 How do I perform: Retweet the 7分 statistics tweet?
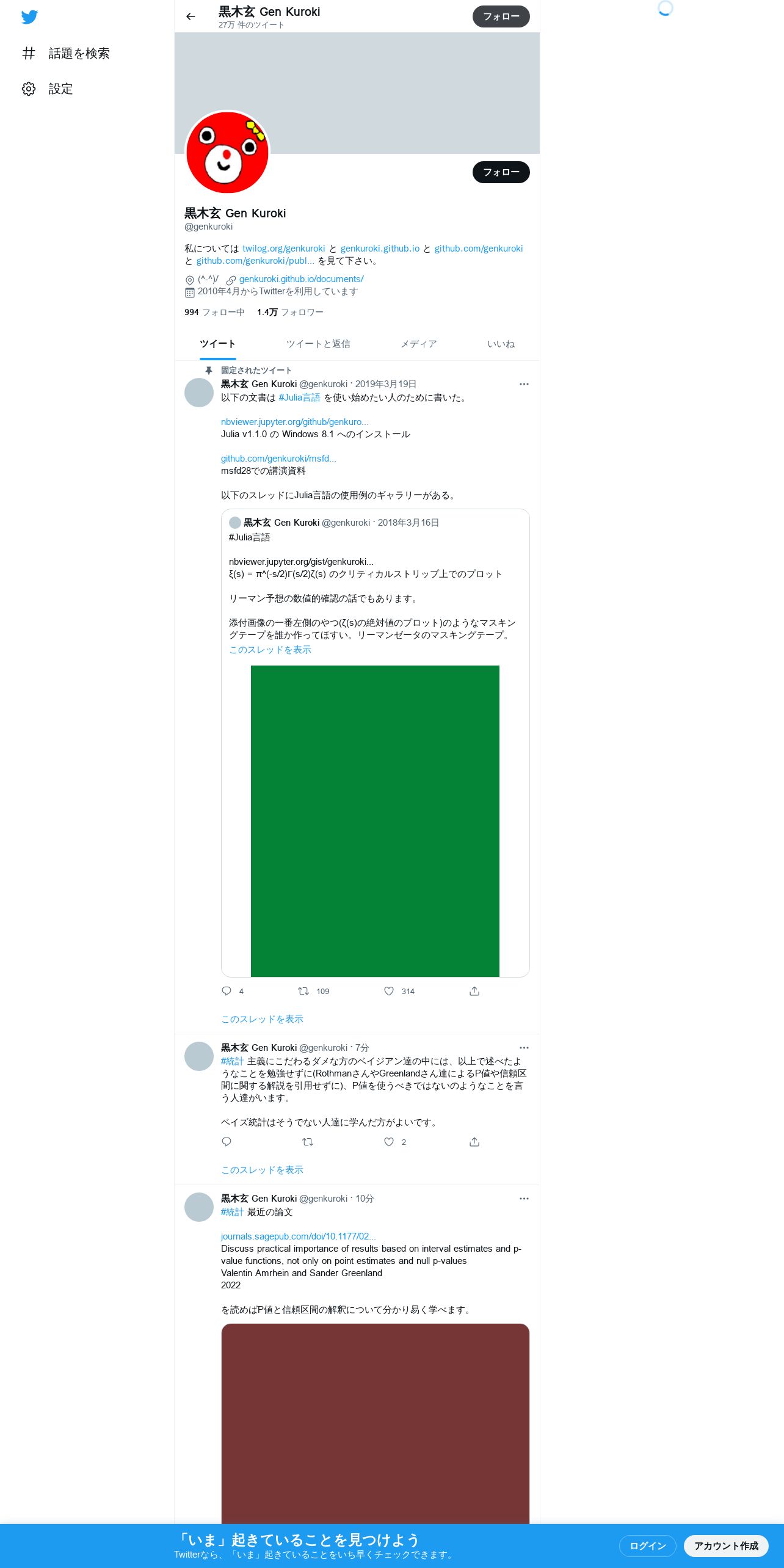click(x=308, y=1142)
